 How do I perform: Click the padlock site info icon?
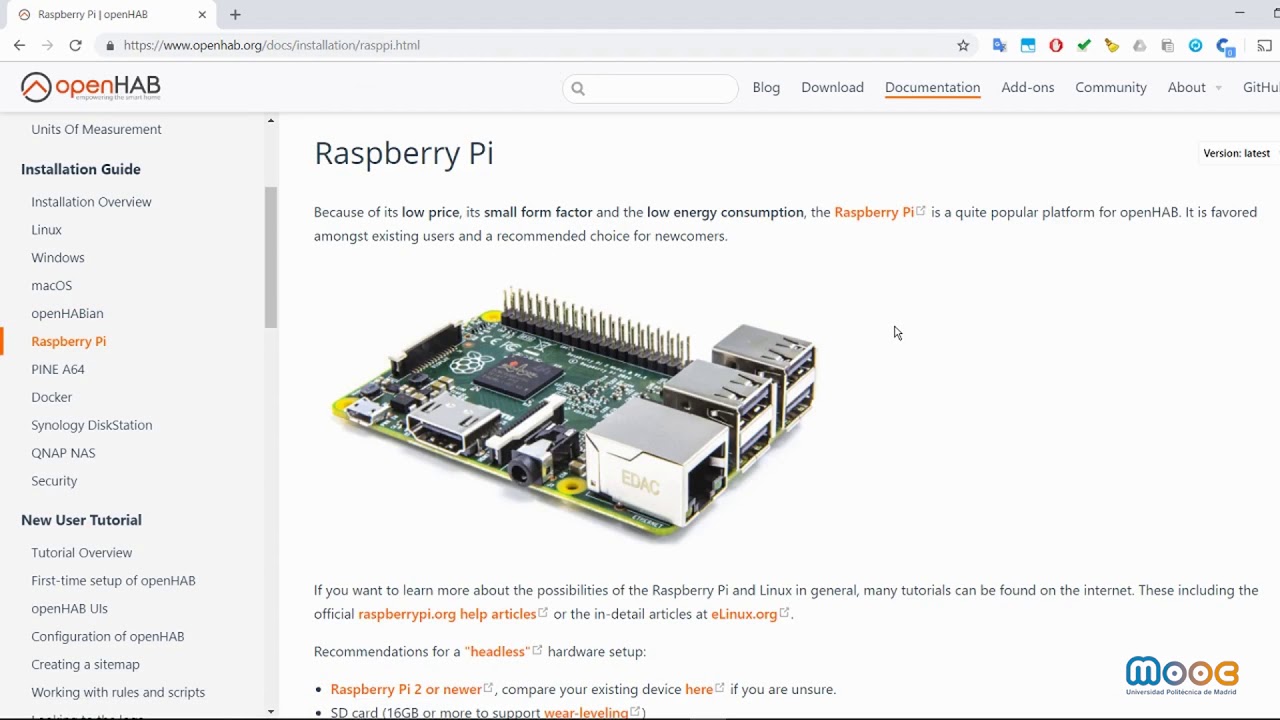coord(110,45)
